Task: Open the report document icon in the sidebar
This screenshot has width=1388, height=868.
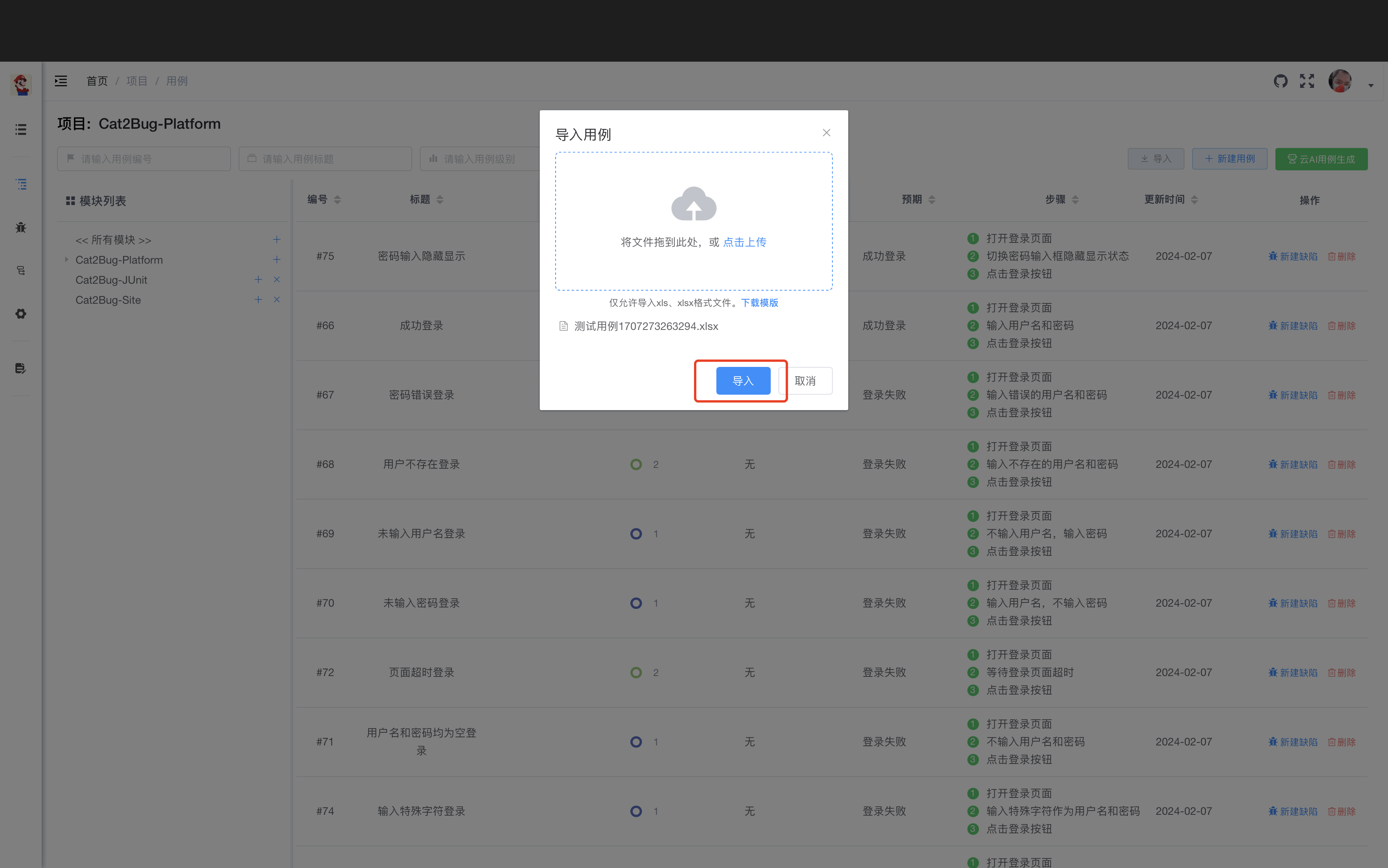Action: click(21, 368)
